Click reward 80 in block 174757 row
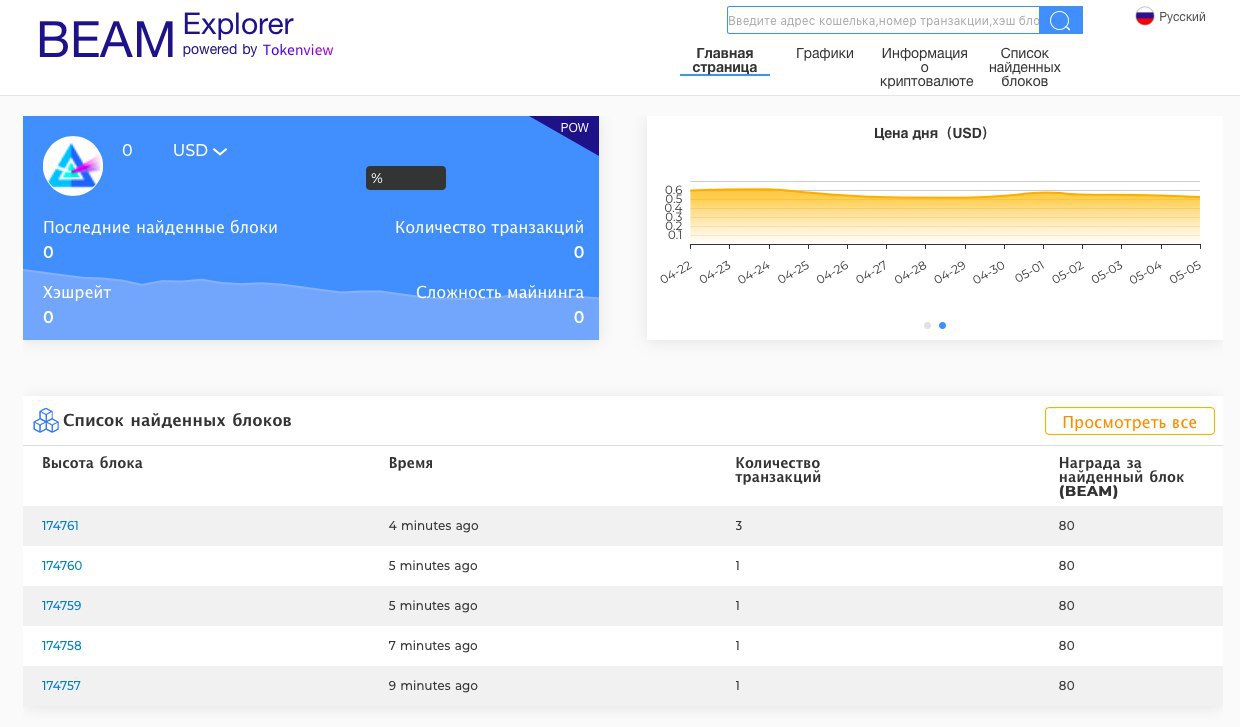 pyautogui.click(x=1067, y=685)
